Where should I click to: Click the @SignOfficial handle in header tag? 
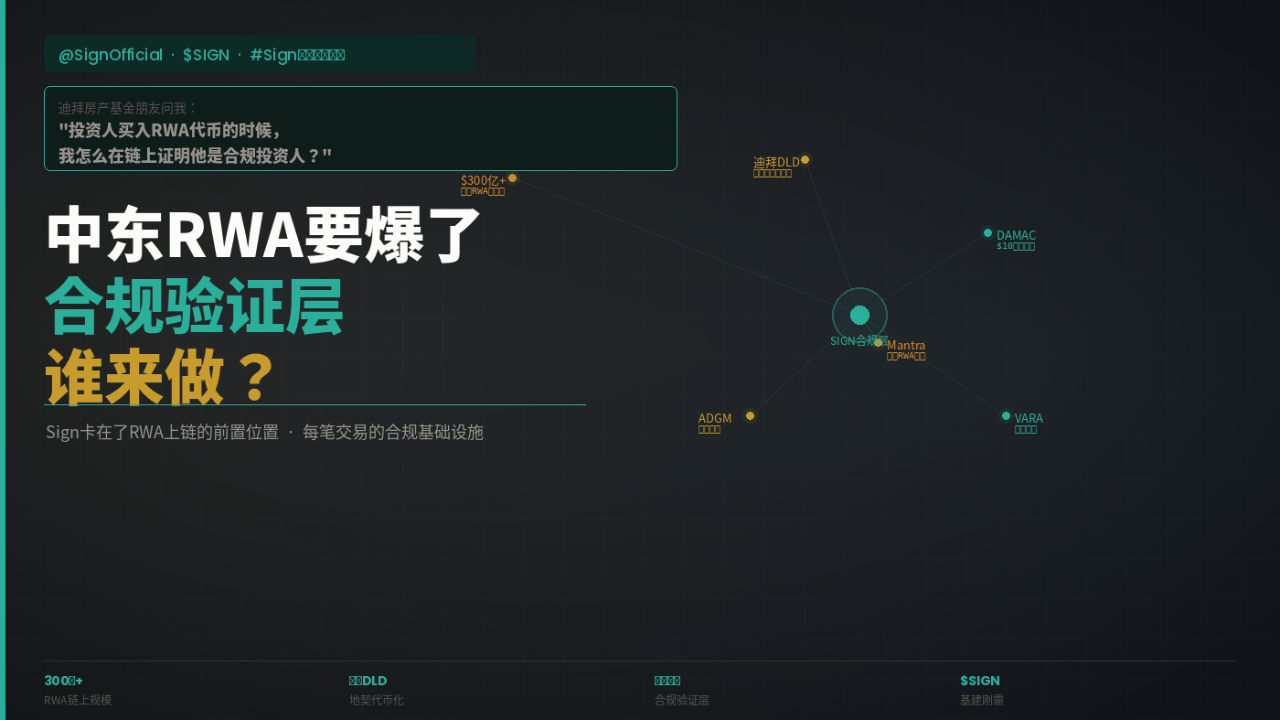click(x=110, y=55)
